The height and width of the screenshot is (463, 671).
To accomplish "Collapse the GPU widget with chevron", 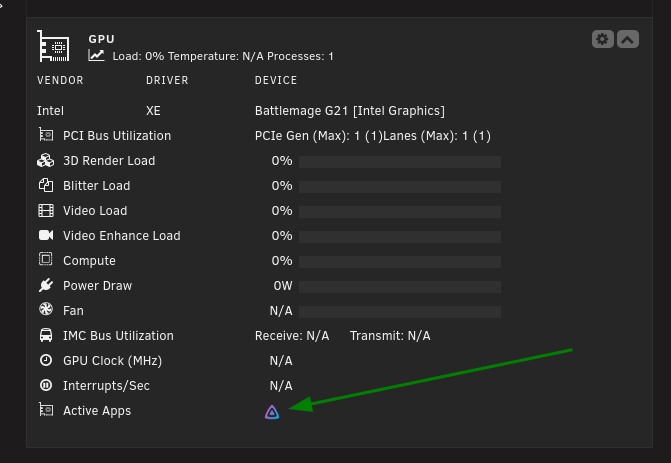I will coord(628,39).
